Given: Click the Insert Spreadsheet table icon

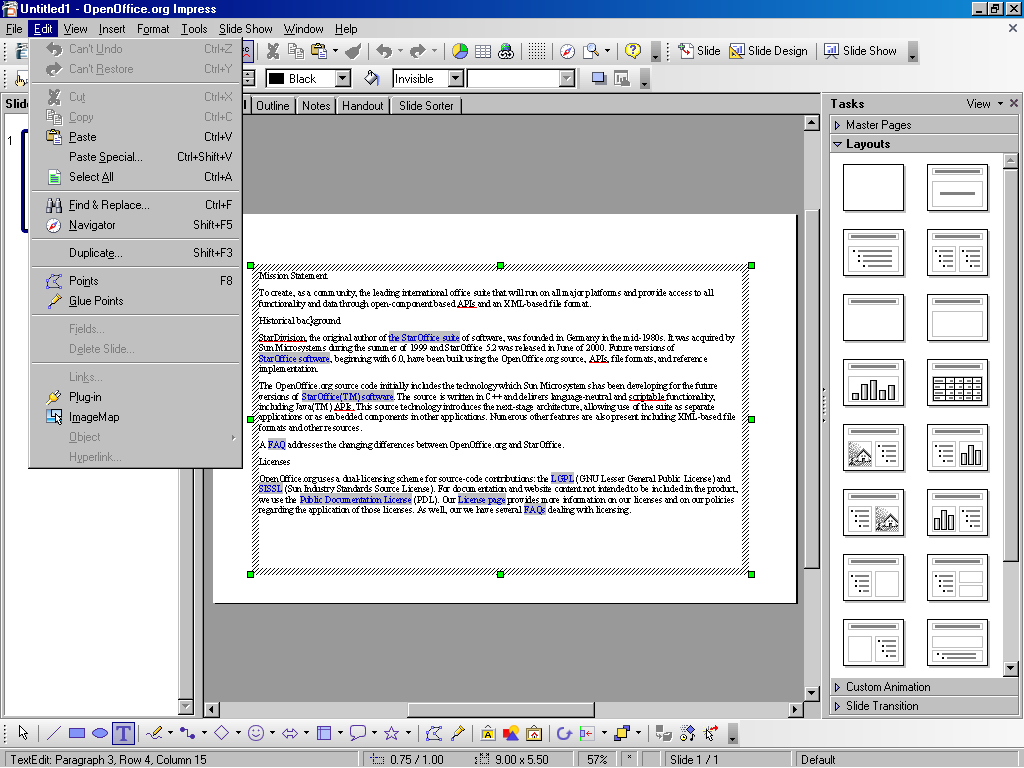Looking at the screenshot, I should coord(483,51).
